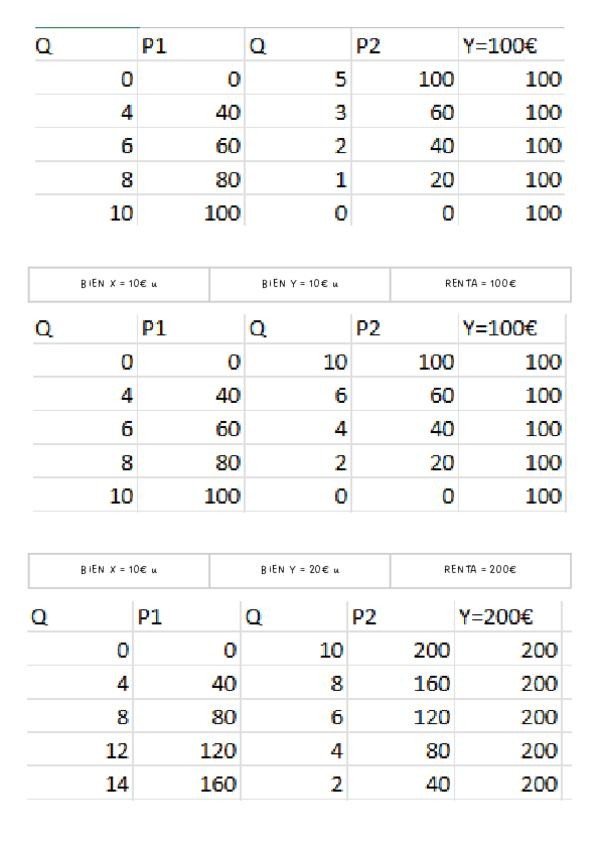Select the RENTA = 200€ box

pos(480,570)
